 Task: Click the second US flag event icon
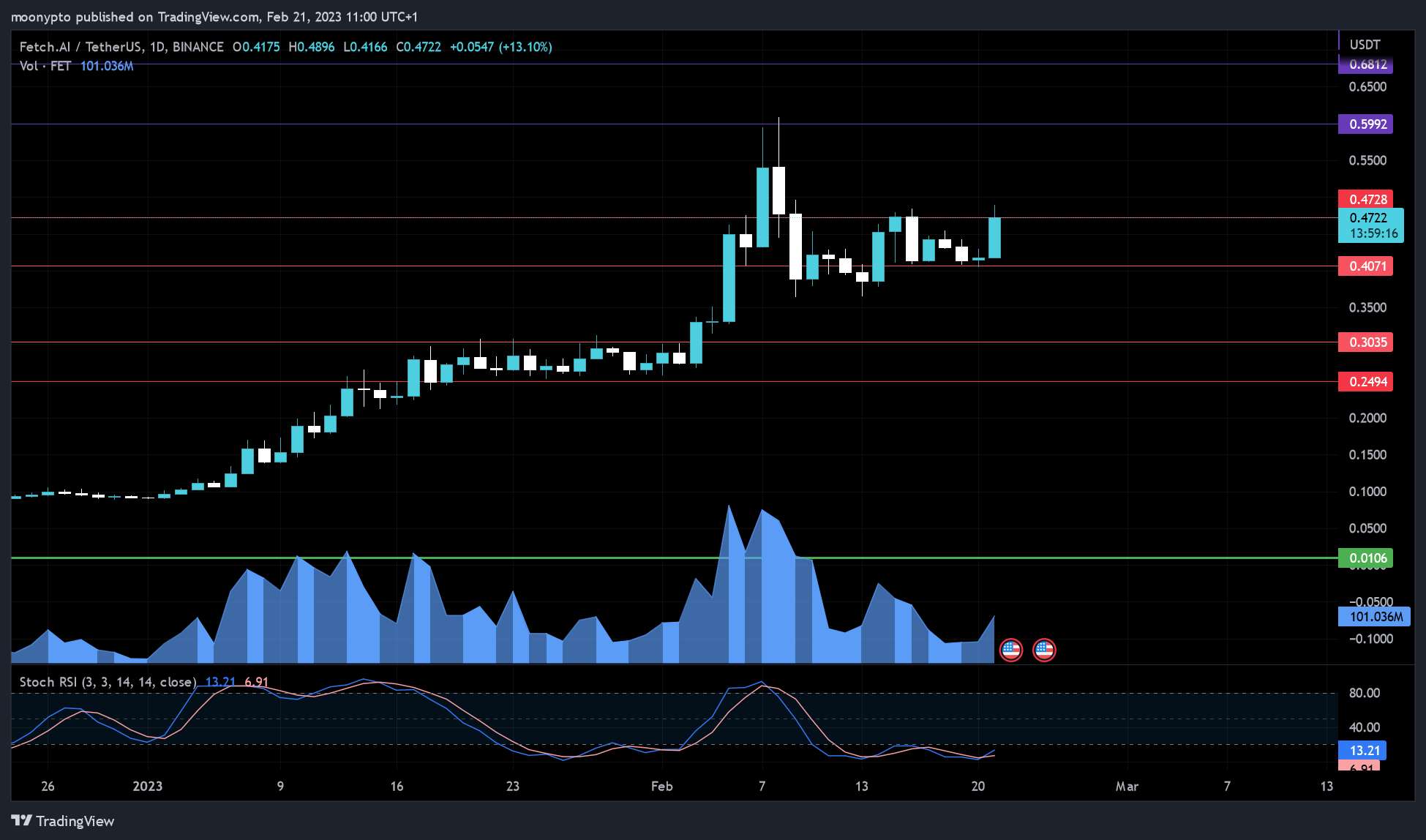tap(1044, 650)
